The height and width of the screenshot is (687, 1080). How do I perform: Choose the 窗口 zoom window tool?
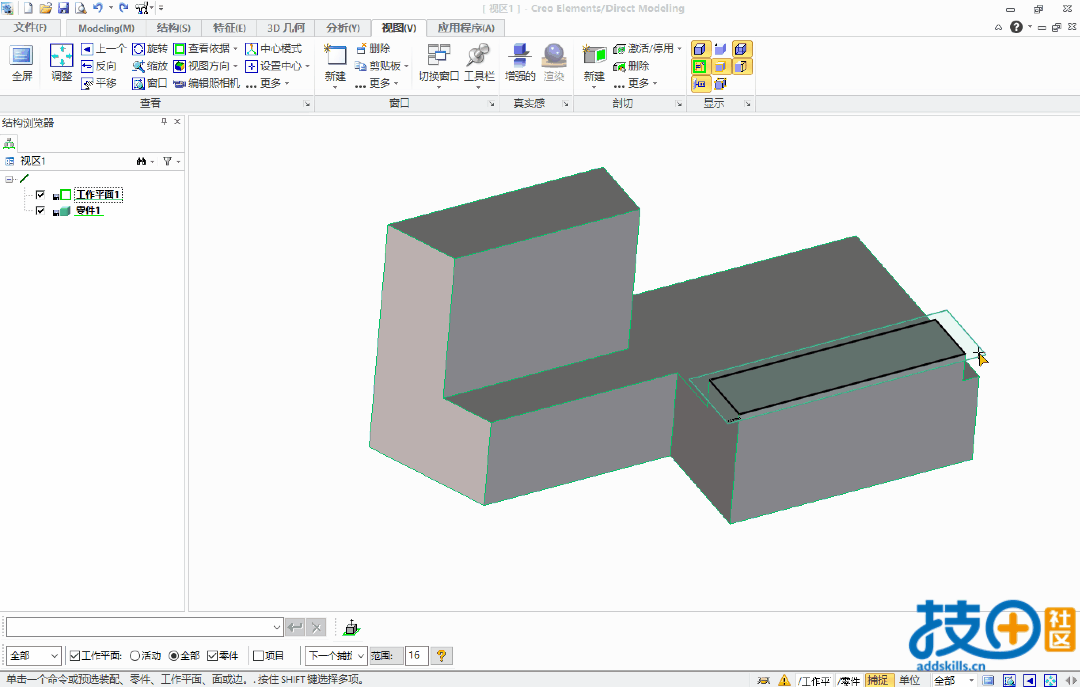click(x=149, y=83)
